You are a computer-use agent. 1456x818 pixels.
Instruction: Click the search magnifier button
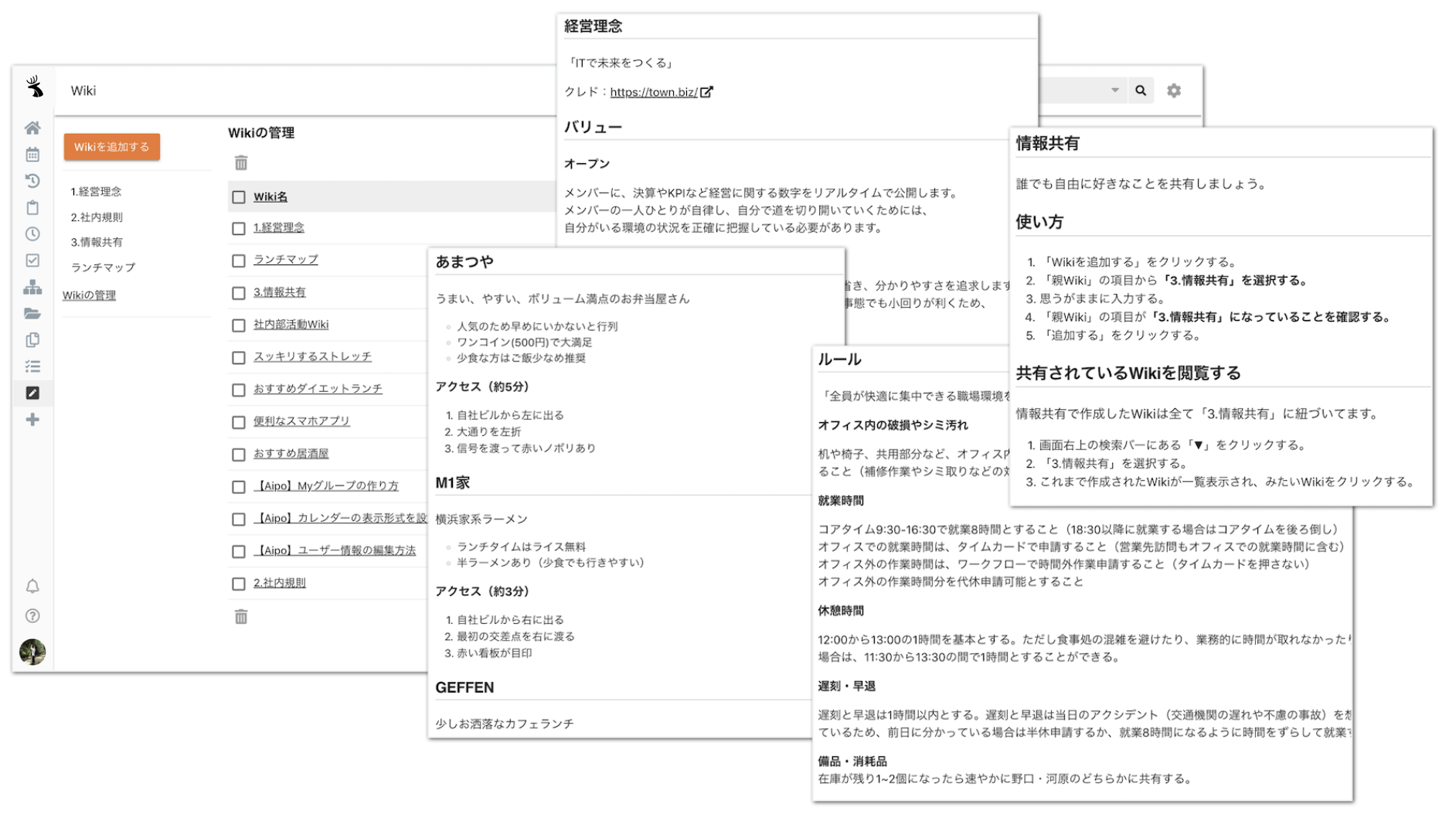tap(1141, 90)
